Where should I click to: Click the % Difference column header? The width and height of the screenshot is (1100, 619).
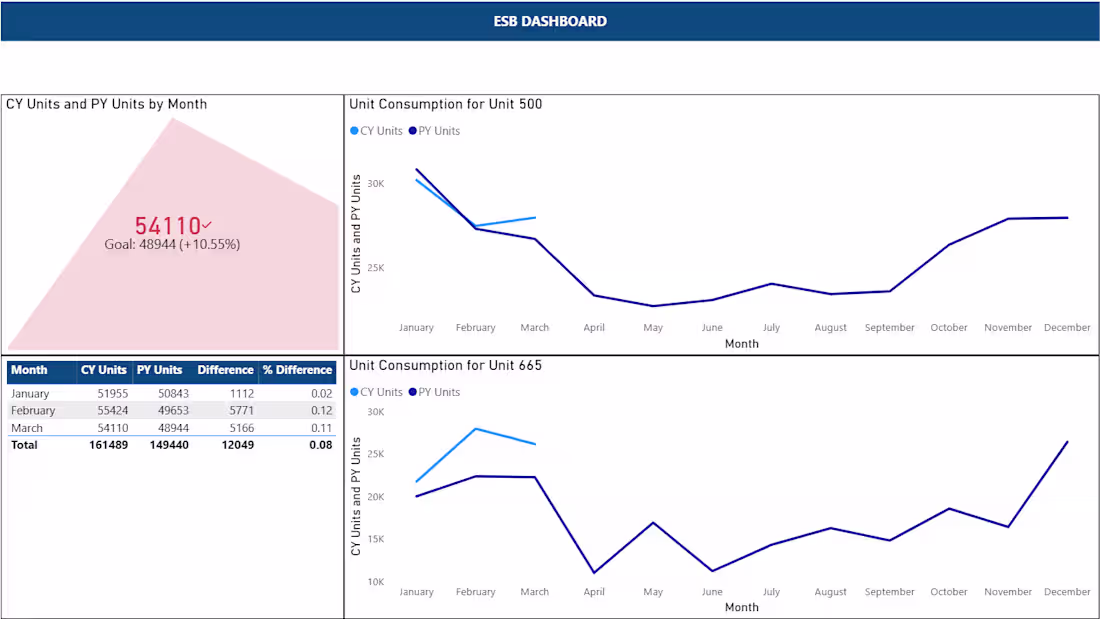click(x=297, y=370)
